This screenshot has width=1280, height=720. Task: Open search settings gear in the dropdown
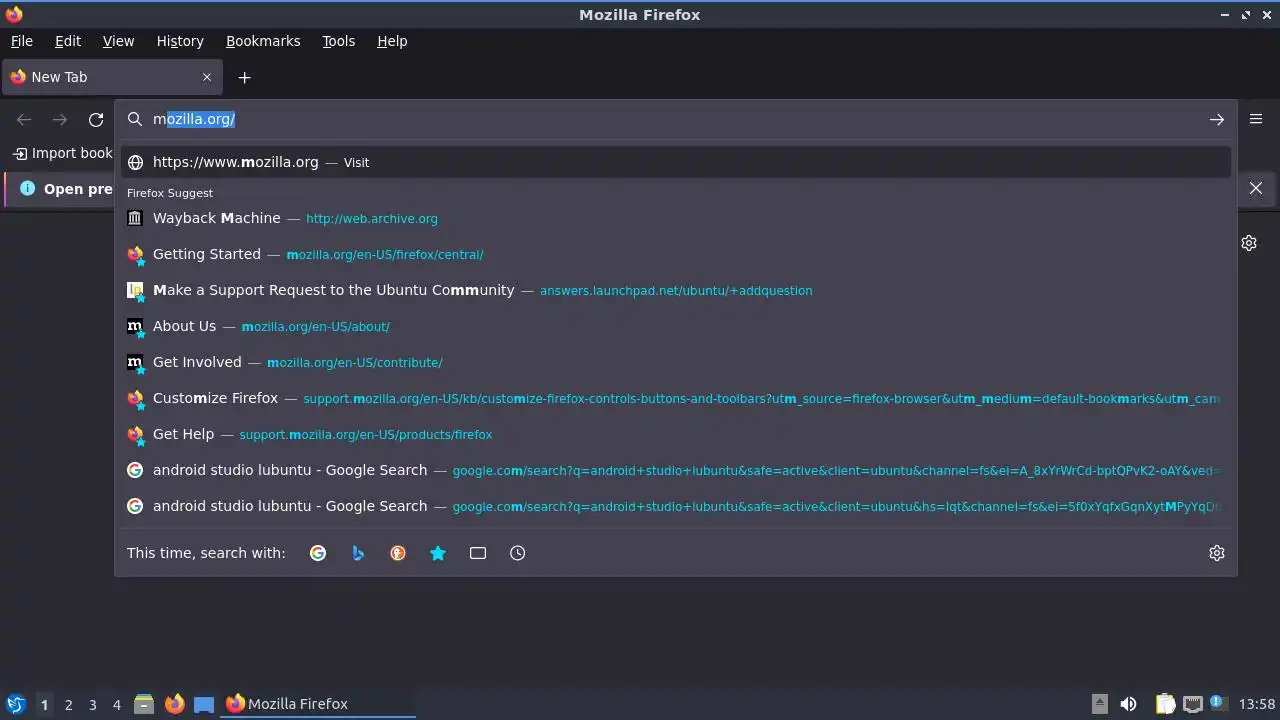pyautogui.click(x=1217, y=553)
